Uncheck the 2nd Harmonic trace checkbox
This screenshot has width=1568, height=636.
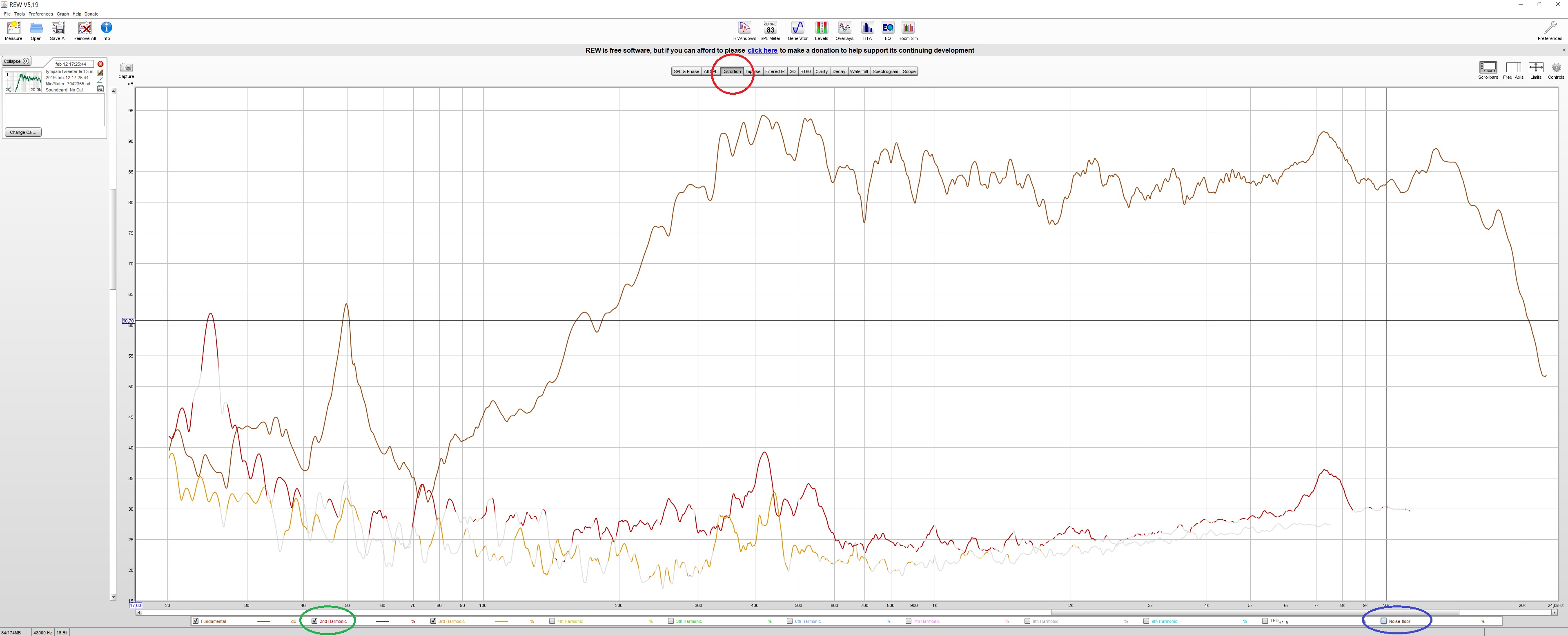point(315,621)
